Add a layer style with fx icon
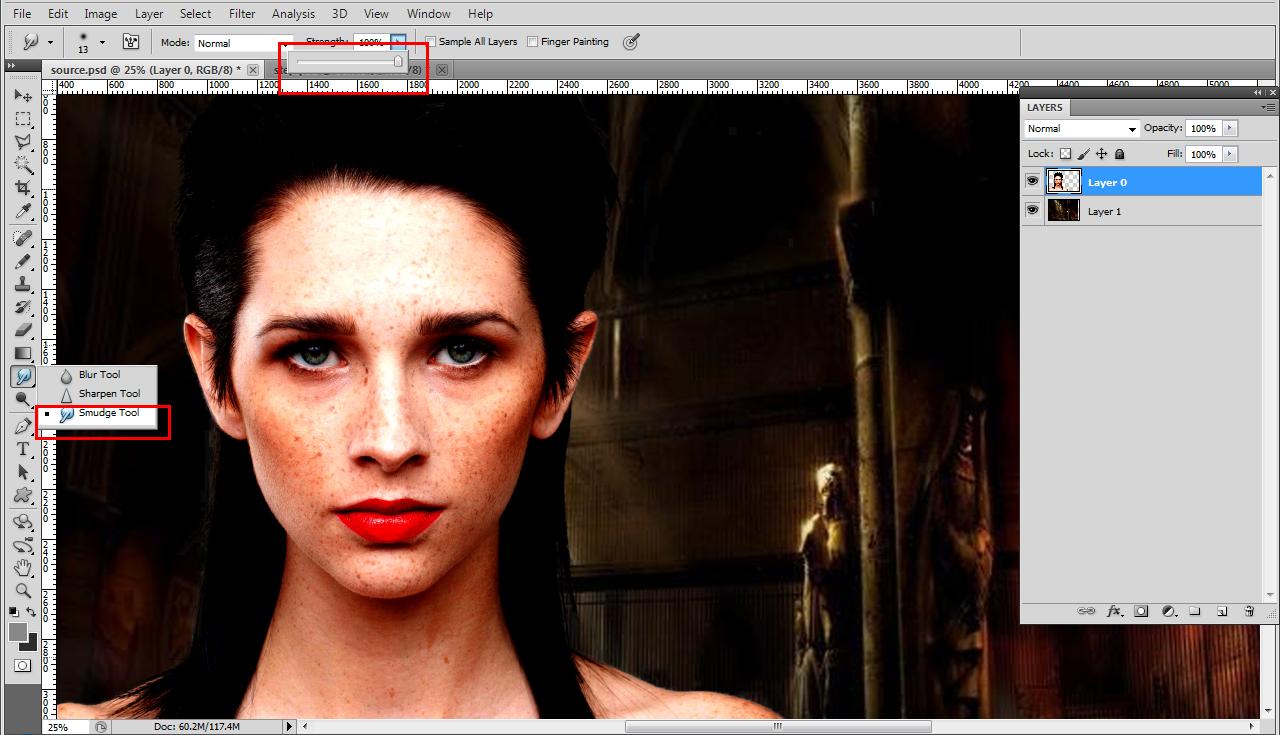Screen dimensions: 1280x735 pyautogui.click(x=1114, y=611)
